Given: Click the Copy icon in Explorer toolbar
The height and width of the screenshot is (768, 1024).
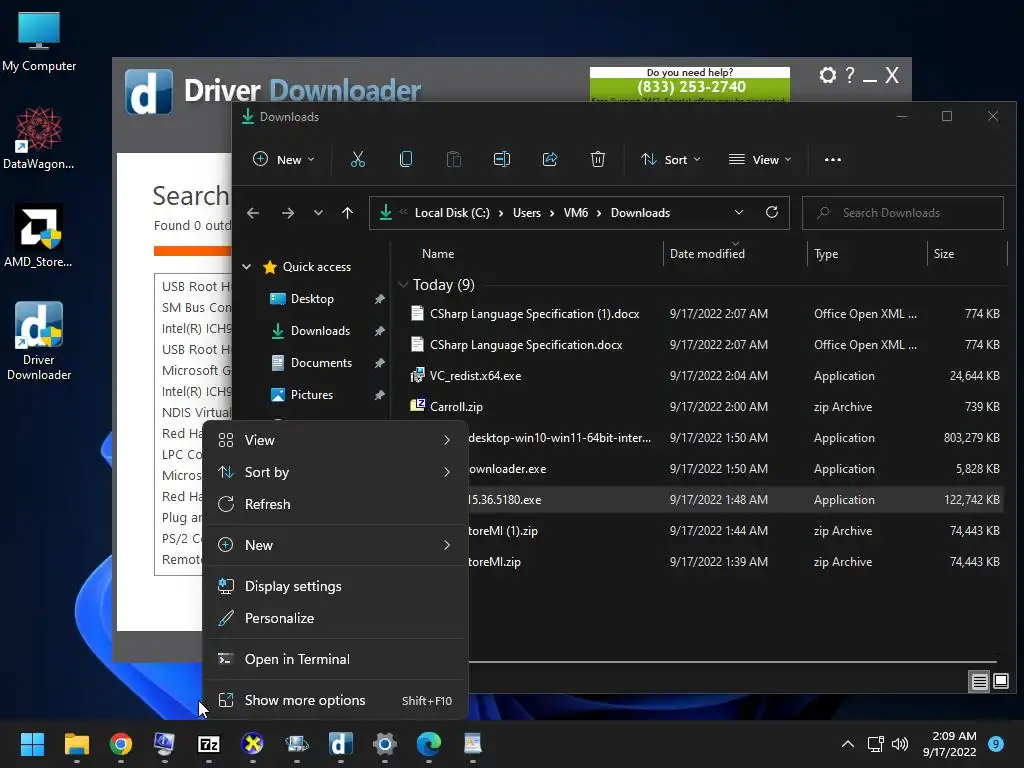Looking at the screenshot, I should 406,159.
